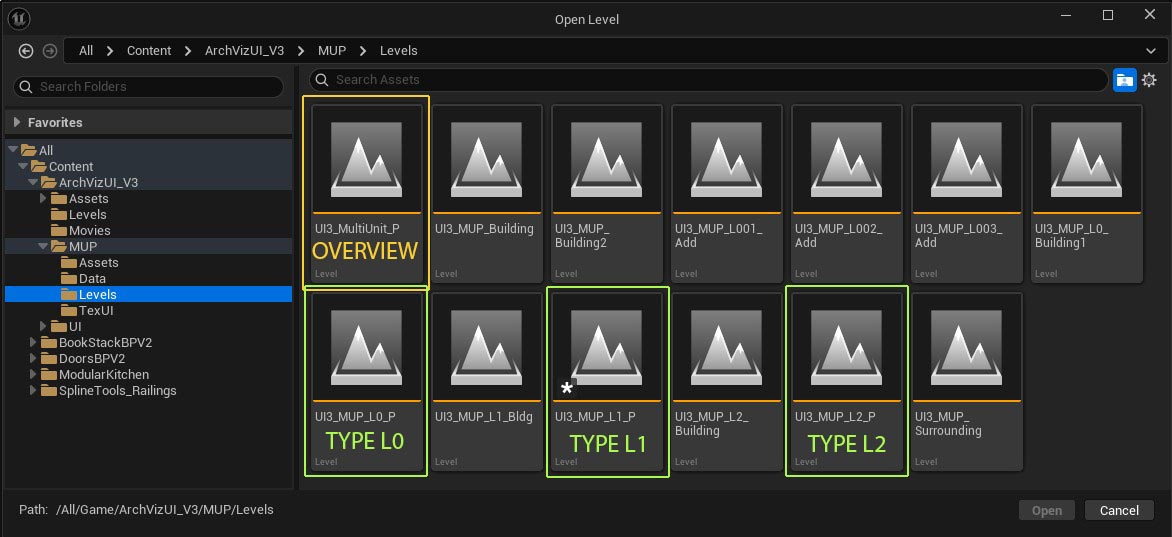Expand the BookStackBPV2 folder arrow
The width and height of the screenshot is (1172, 537).
pyautogui.click(x=33, y=343)
